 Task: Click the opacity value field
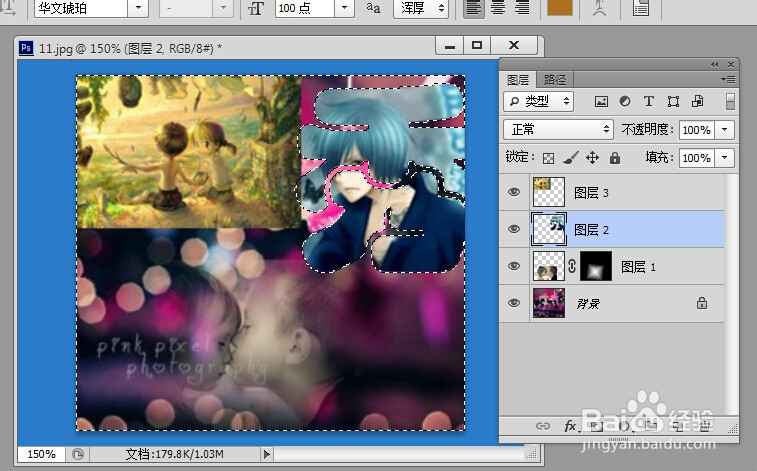pyautogui.click(x=696, y=130)
